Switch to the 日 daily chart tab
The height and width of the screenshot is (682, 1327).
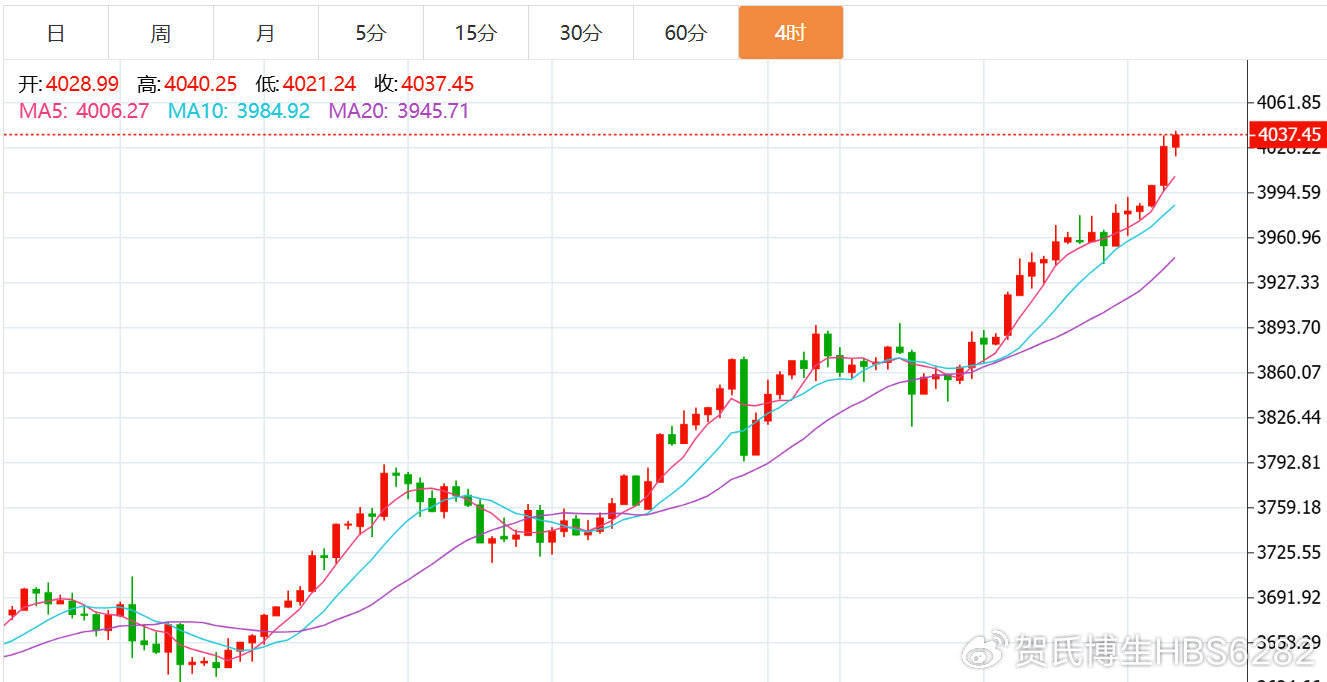point(56,33)
